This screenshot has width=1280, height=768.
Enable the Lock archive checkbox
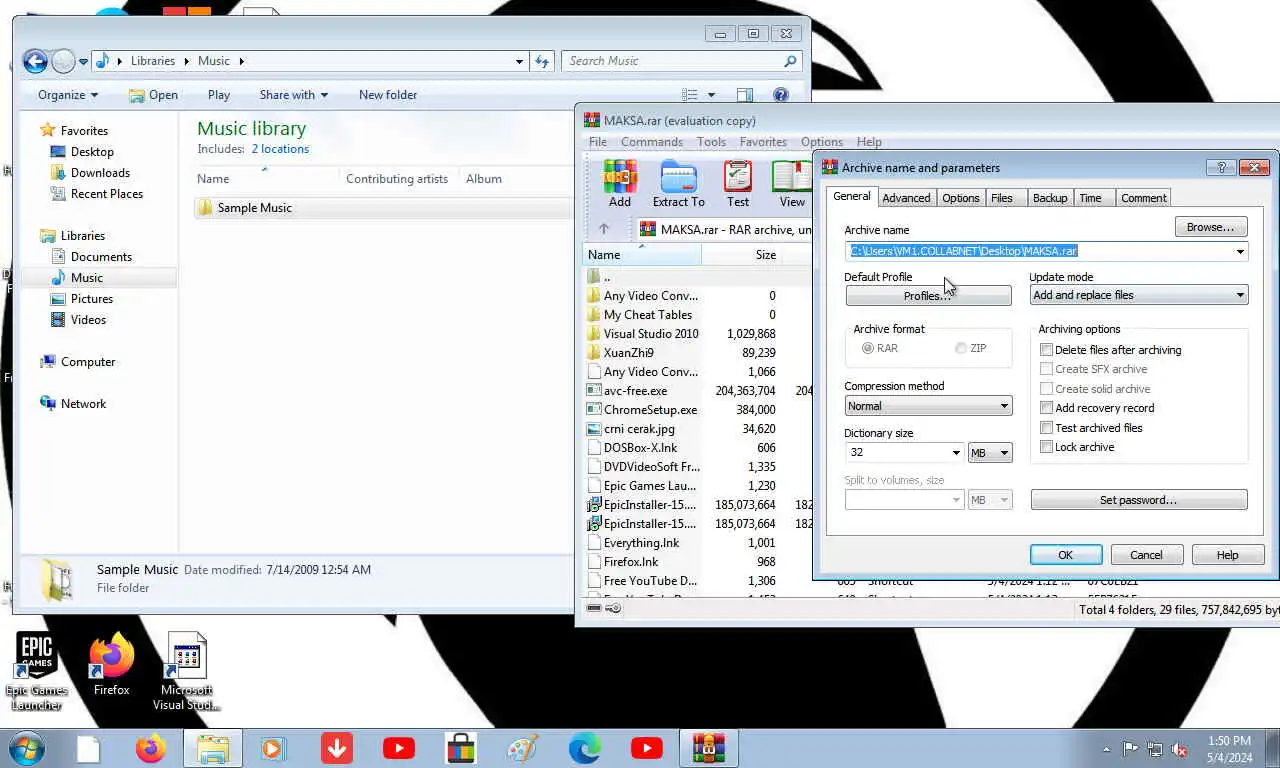(1046, 447)
